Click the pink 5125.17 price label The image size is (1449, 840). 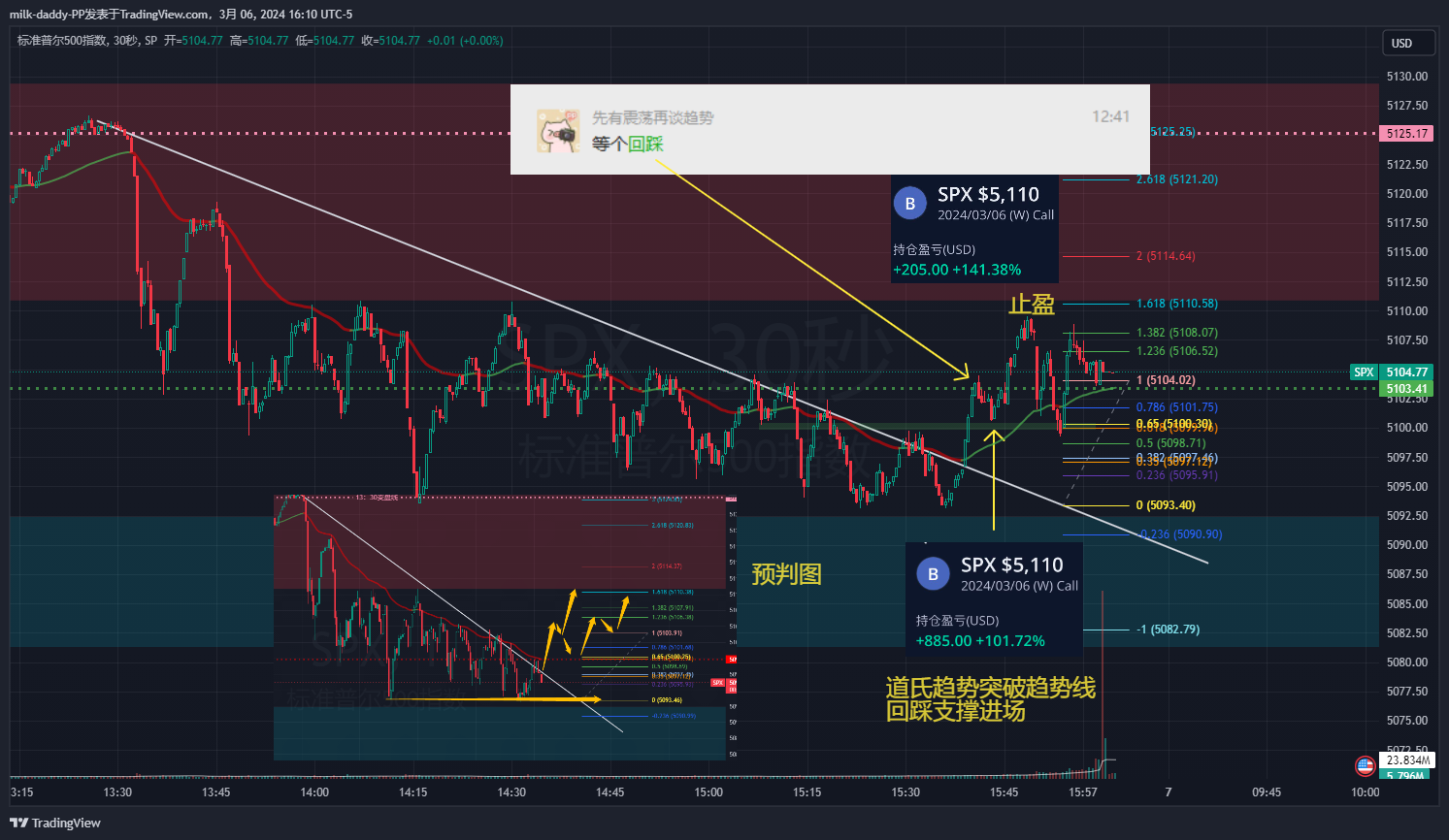1406,134
